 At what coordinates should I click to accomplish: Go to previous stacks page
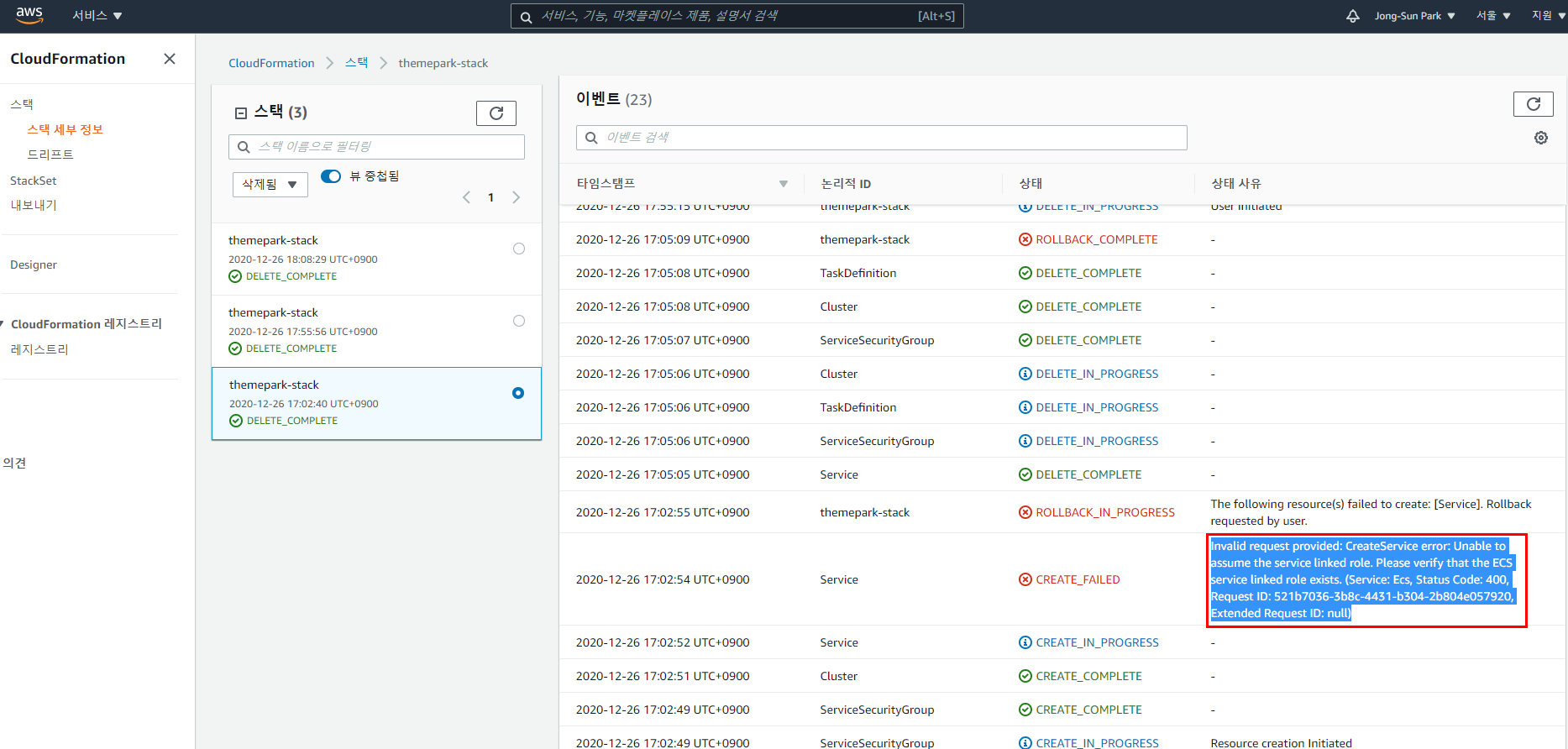[466, 197]
